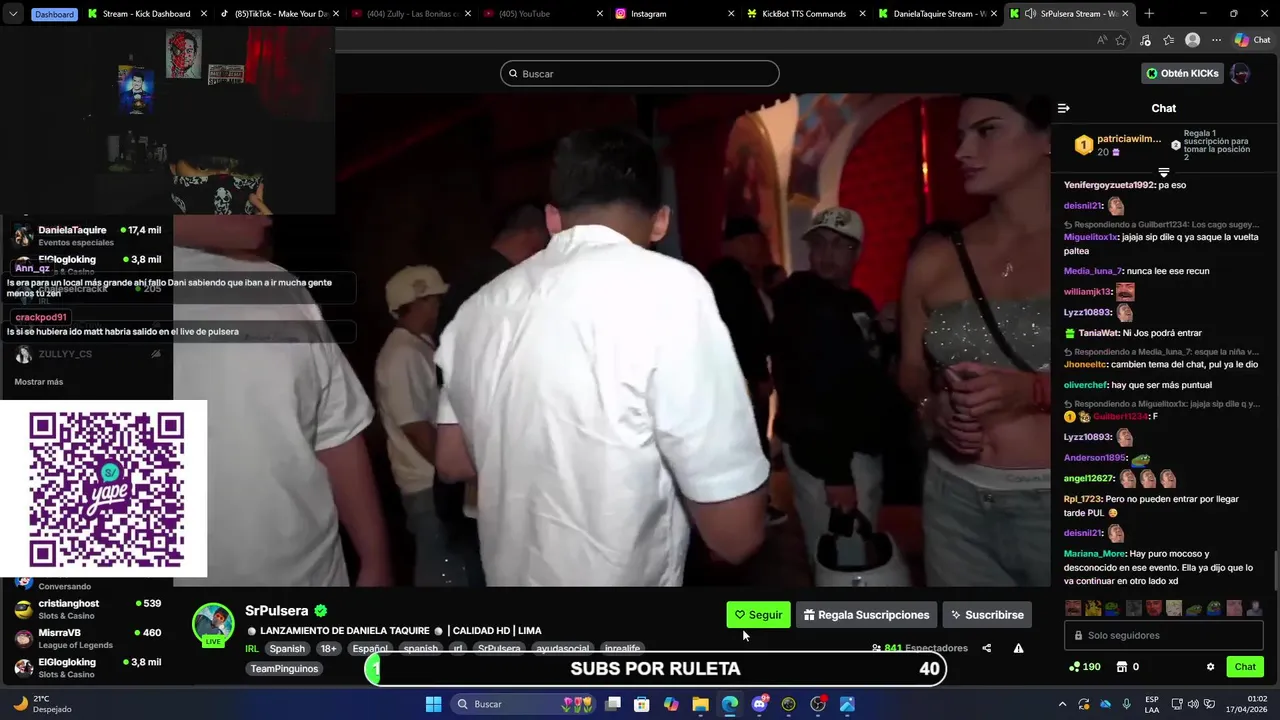The width and height of the screenshot is (1280, 720).
Task: Open the chat shop icon
Action: (1122, 667)
